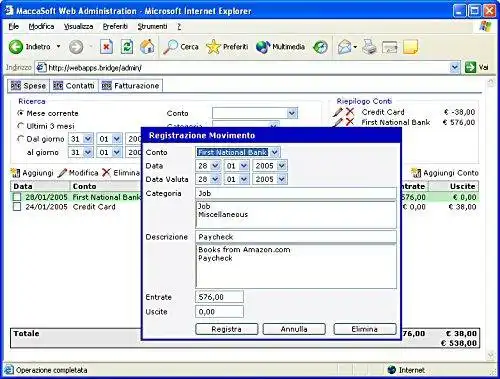Click the Elimina button in the dialog
Screen dimensions: 500x379
(x=365, y=329)
